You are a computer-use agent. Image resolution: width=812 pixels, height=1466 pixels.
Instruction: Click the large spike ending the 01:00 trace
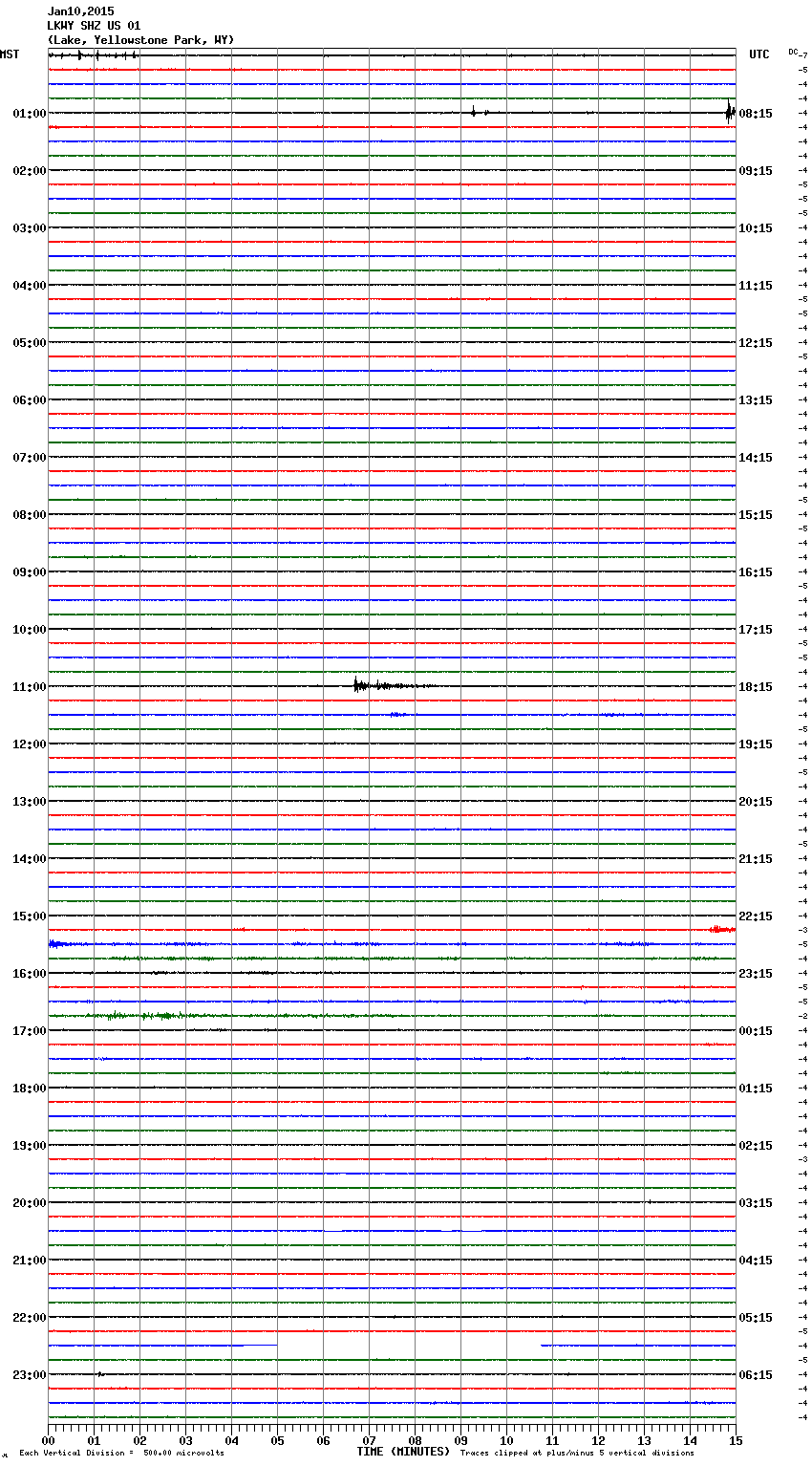coord(730,112)
